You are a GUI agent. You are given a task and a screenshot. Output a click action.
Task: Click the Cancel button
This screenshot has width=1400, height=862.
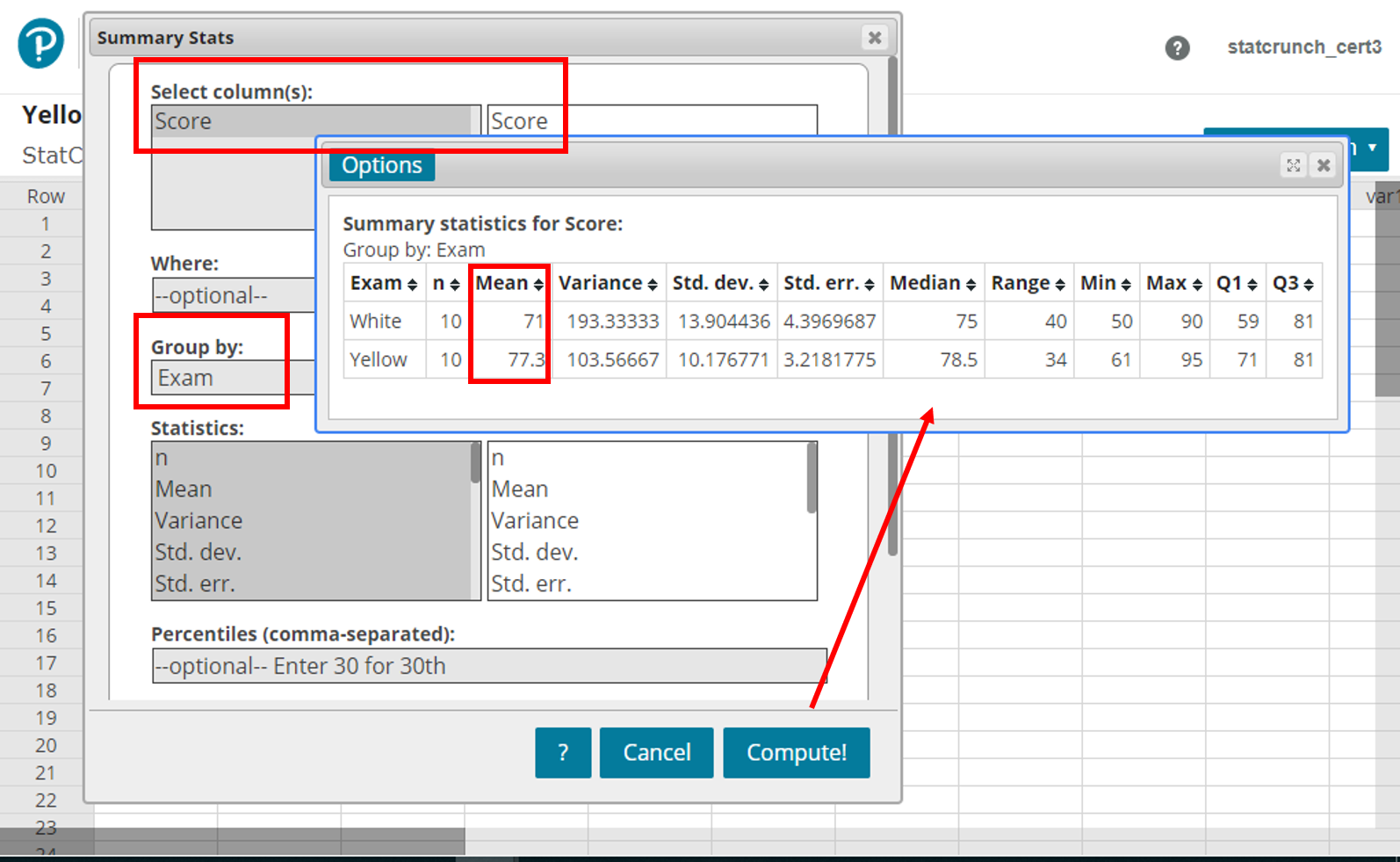pyautogui.click(x=656, y=752)
